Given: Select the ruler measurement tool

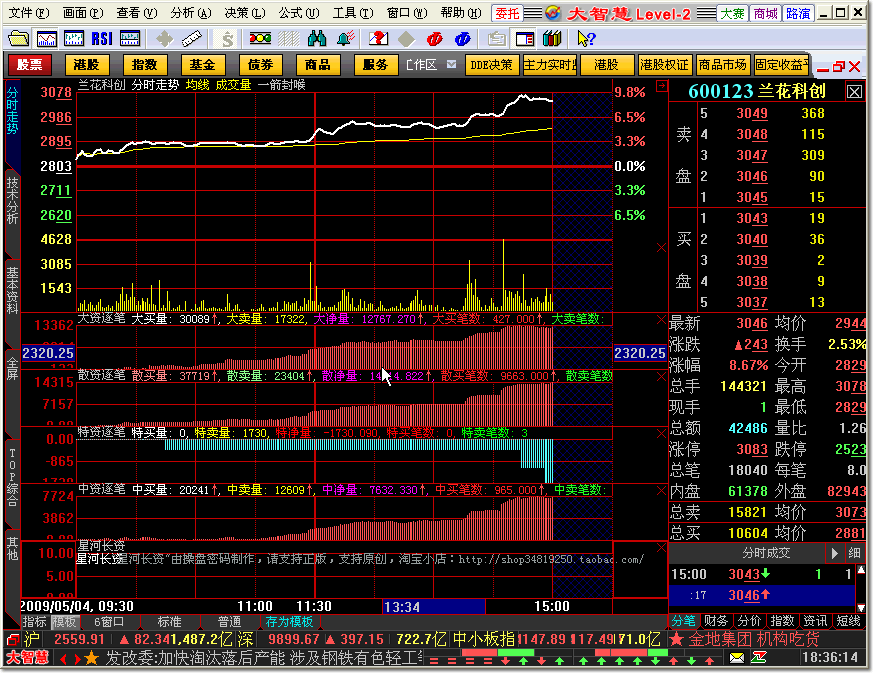Looking at the screenshot, I should coord(192,39).
